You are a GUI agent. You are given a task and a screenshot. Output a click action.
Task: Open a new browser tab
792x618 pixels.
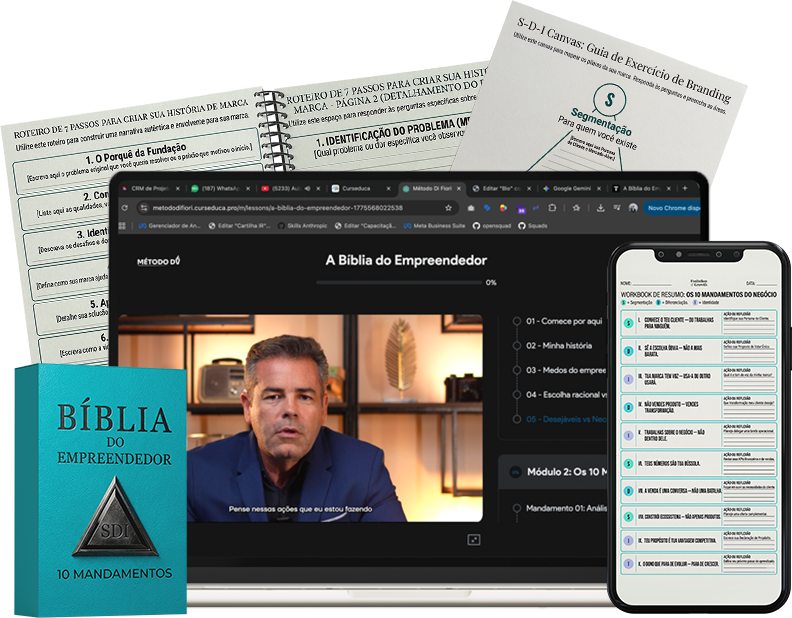point(684,188)
